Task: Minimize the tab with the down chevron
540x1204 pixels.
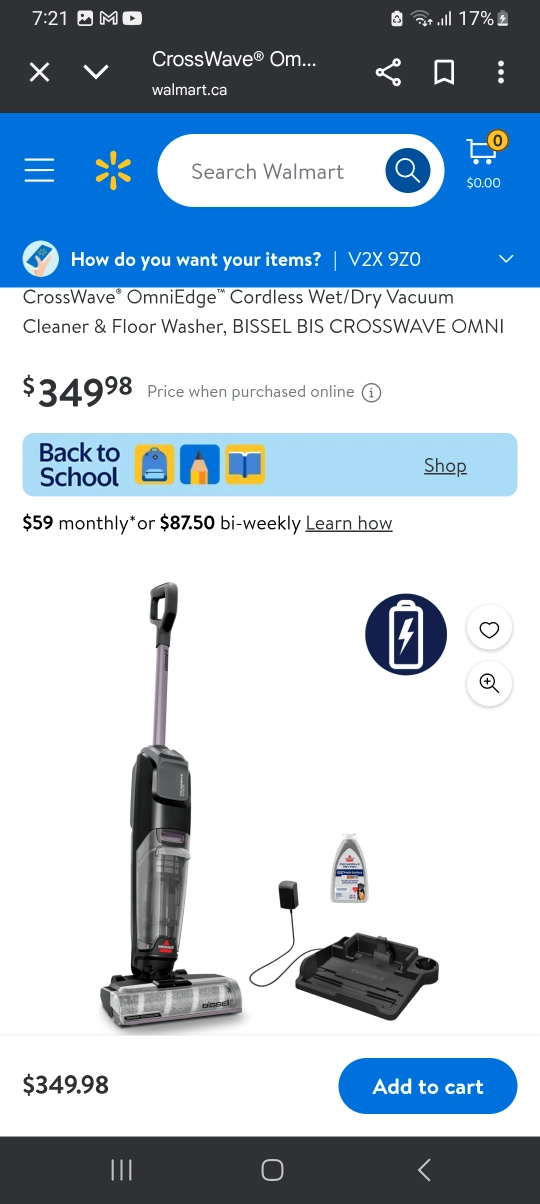Action: (96, 72)
